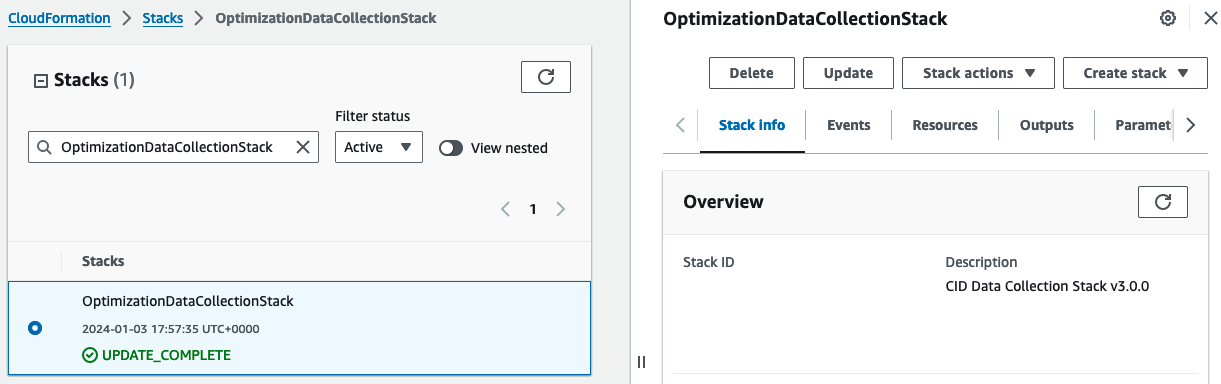
Task: Open the Outputs tab
Action: click(x=1047, y=125)
